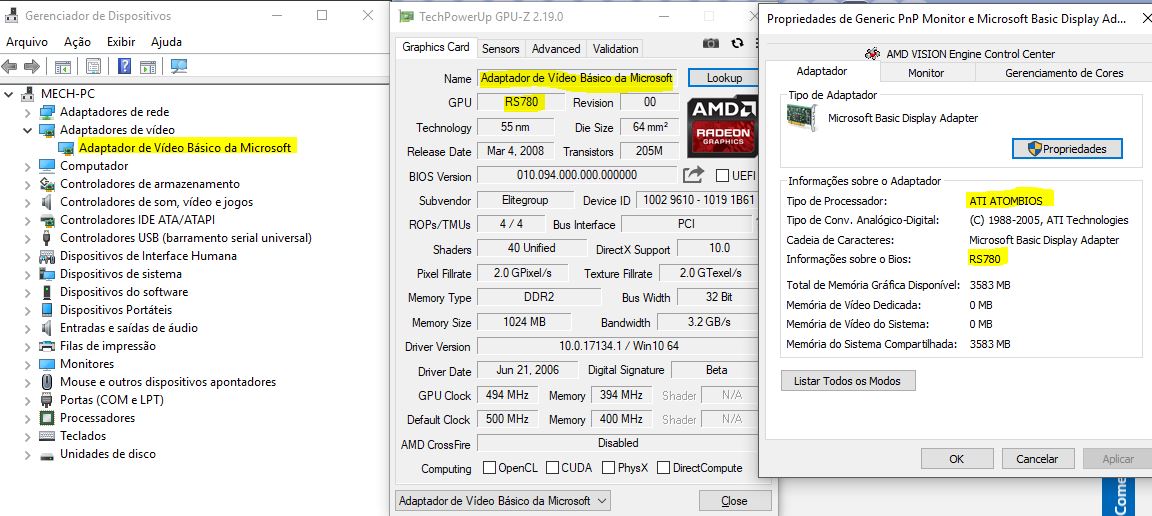Click Listar Todos os Modos button
Screen dimensions: 1152x516
pos(849,381)
